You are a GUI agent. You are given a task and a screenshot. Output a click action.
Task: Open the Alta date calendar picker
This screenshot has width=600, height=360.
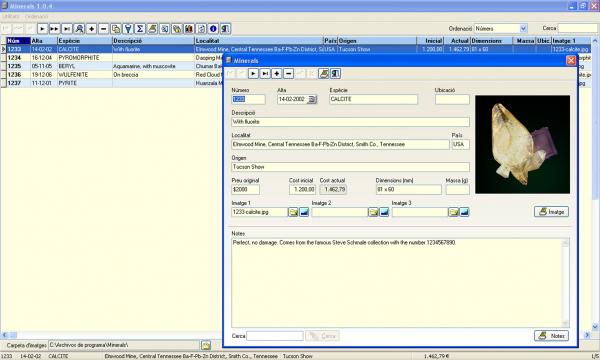coord(312,99)
